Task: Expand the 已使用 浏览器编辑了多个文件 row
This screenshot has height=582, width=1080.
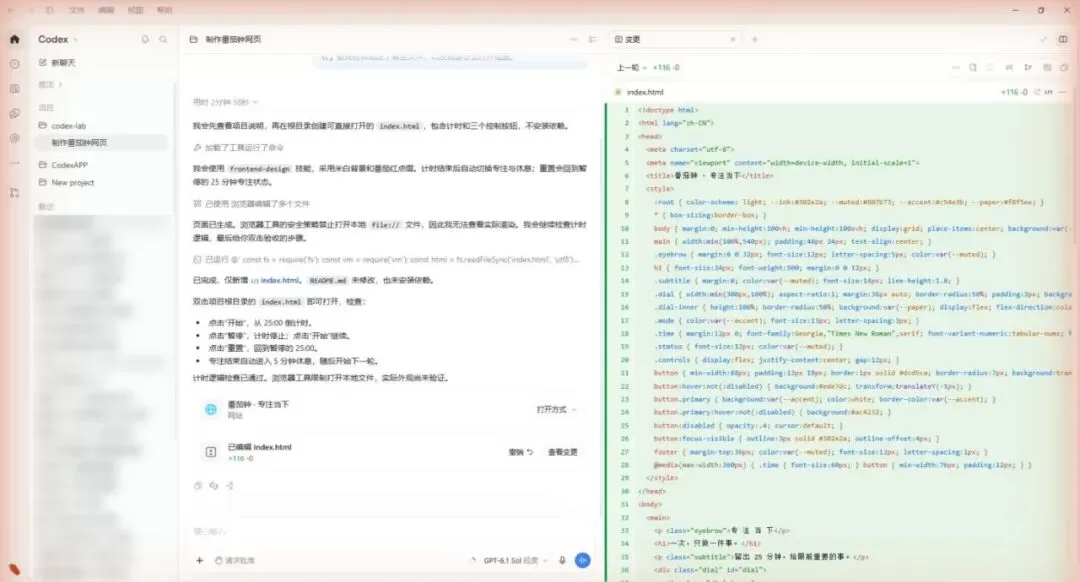Action: [251, 204]
